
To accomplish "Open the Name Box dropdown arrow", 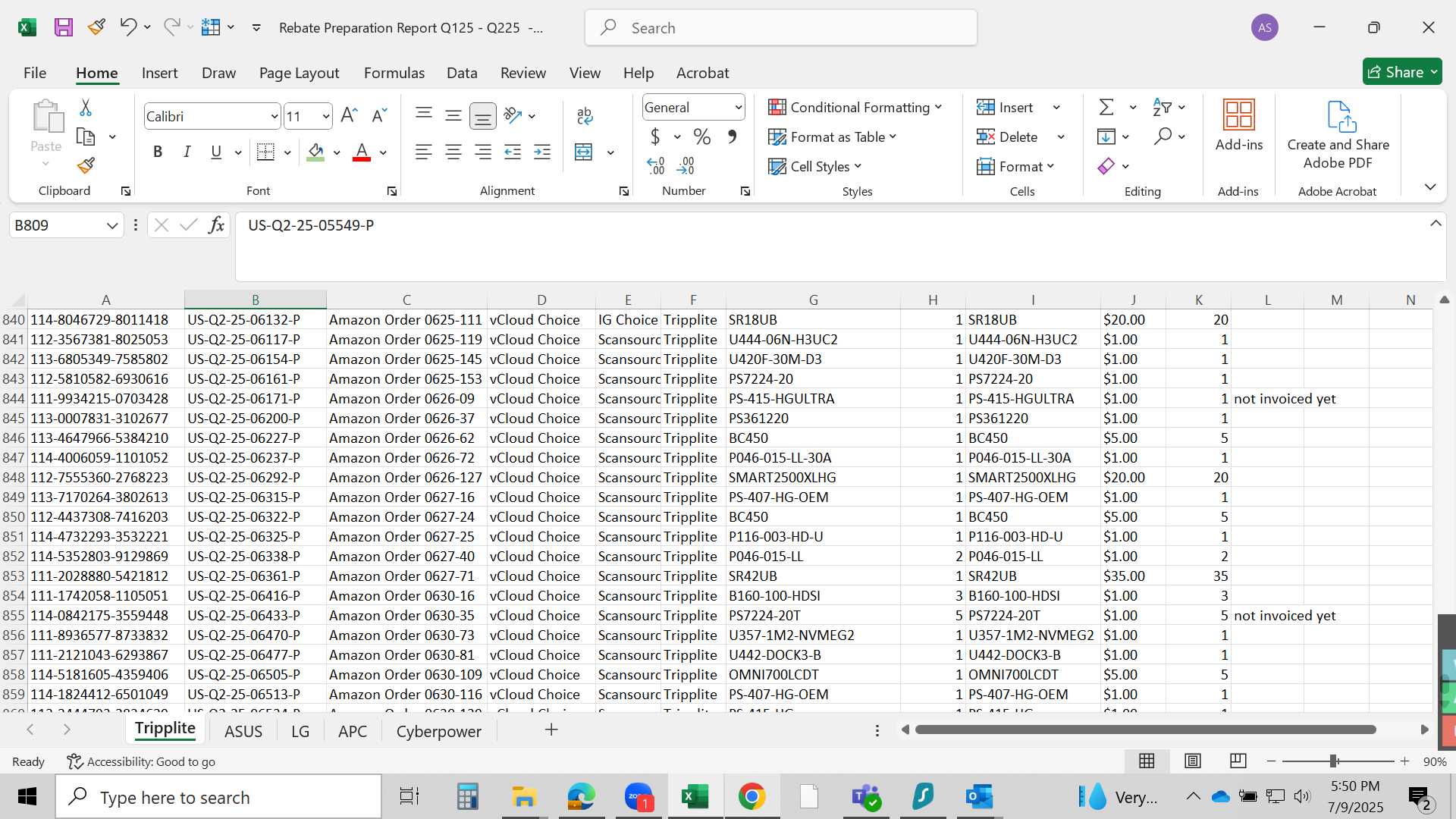I will (x=112, y=225).
